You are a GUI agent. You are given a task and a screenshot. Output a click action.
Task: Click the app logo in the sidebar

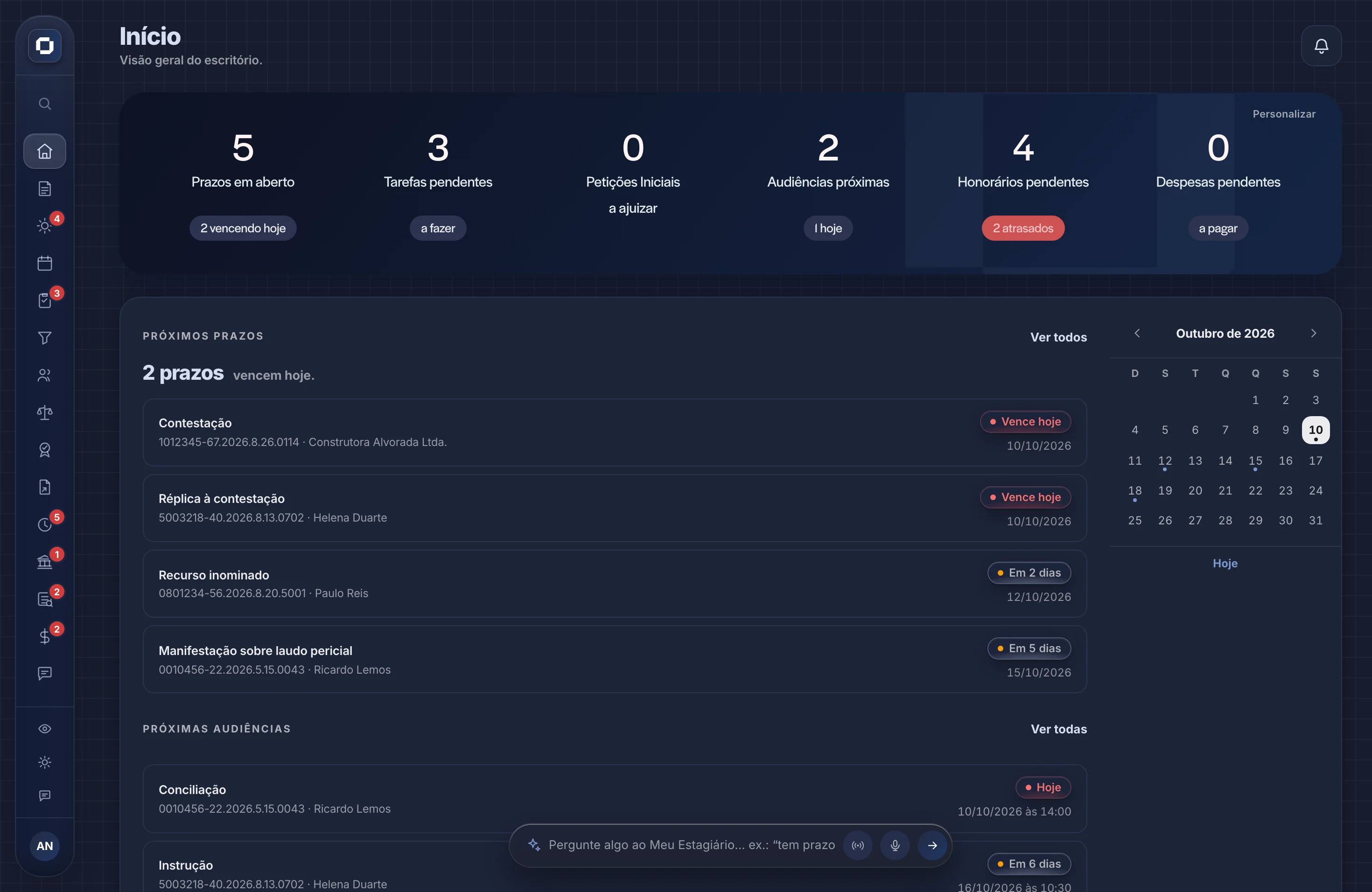pyautogui.click(x=44, y=46)
